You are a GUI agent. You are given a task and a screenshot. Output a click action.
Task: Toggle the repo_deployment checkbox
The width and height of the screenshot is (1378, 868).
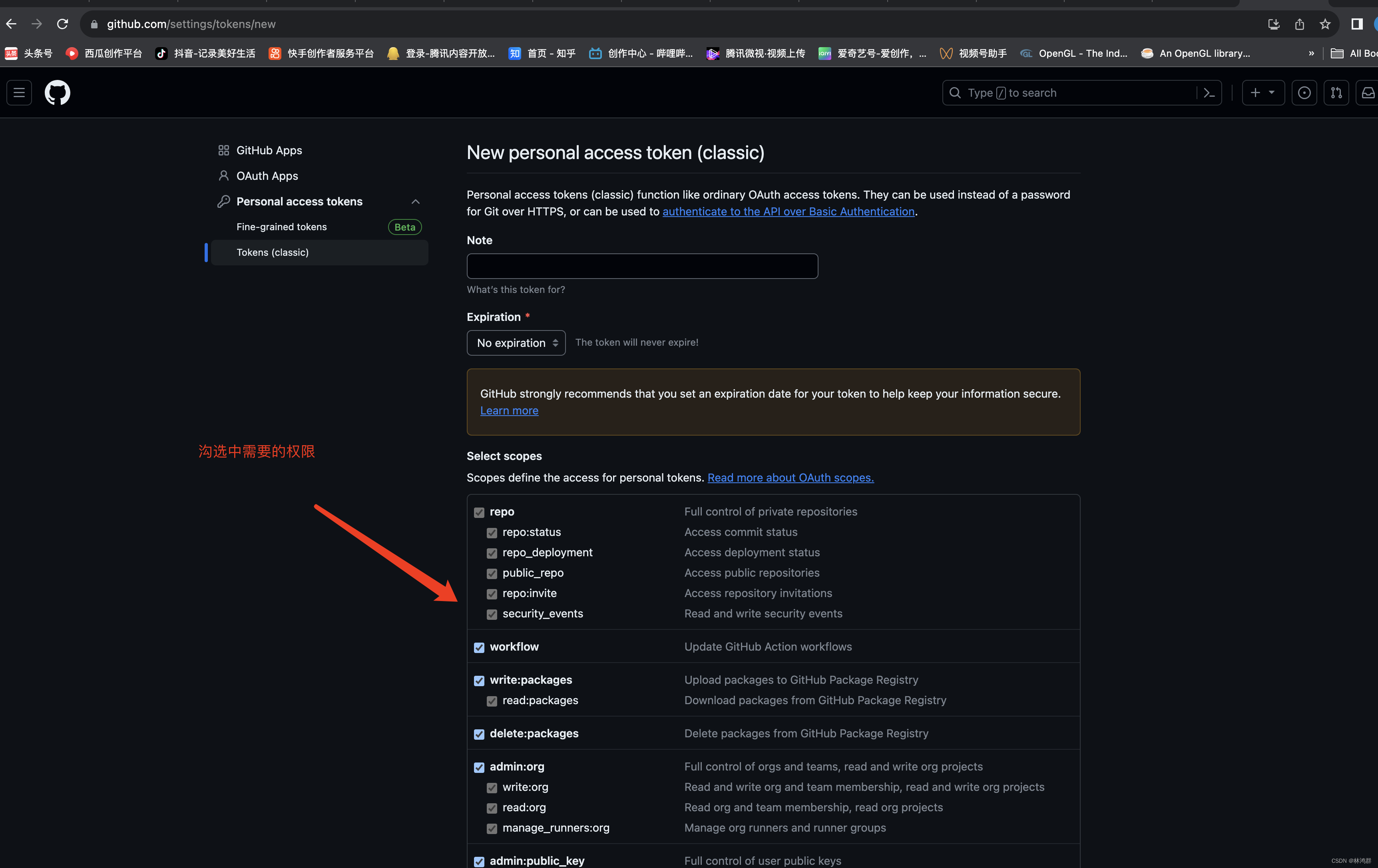[x=492, y=553]
